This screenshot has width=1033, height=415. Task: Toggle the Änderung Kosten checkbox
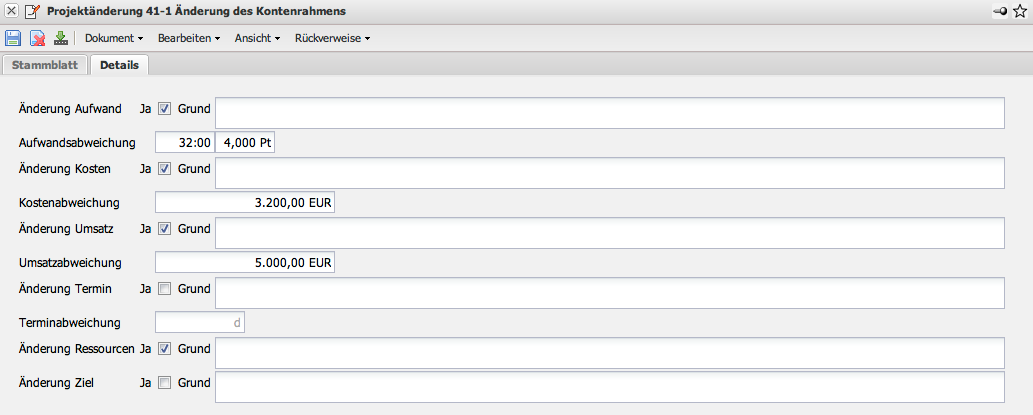pyautogui.click(x=165, y=169)
